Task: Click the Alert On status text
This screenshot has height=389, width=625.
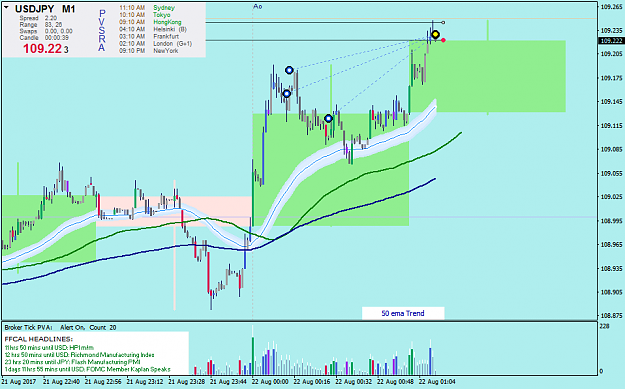Action: [x=73, y=328]
